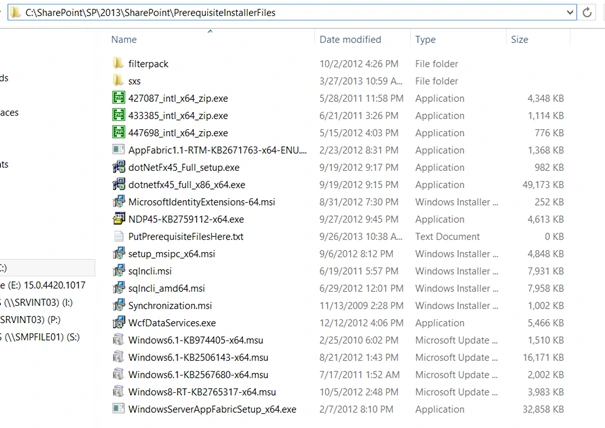Select the sxs folder name
Screen dimensions: 605x428
(x=134, y=81)
